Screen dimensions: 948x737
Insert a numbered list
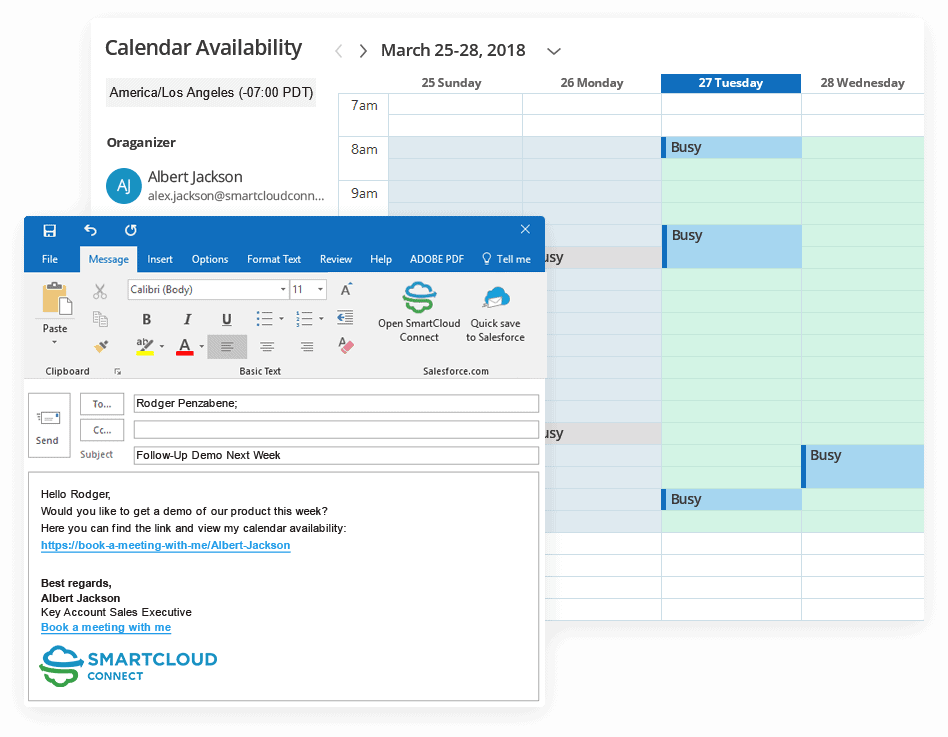(x=304, y=319)
